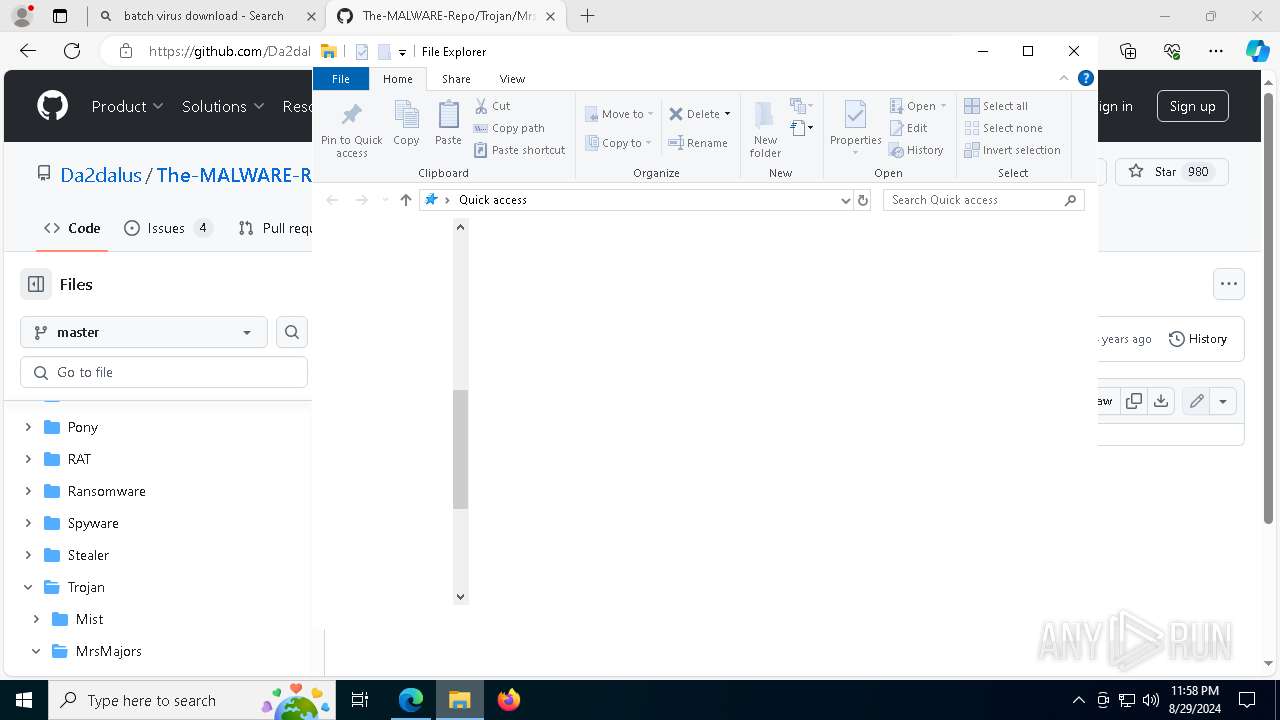Click the Go to file field
This screenshot has width=1280, height=720.
click(x=164, y=372)
